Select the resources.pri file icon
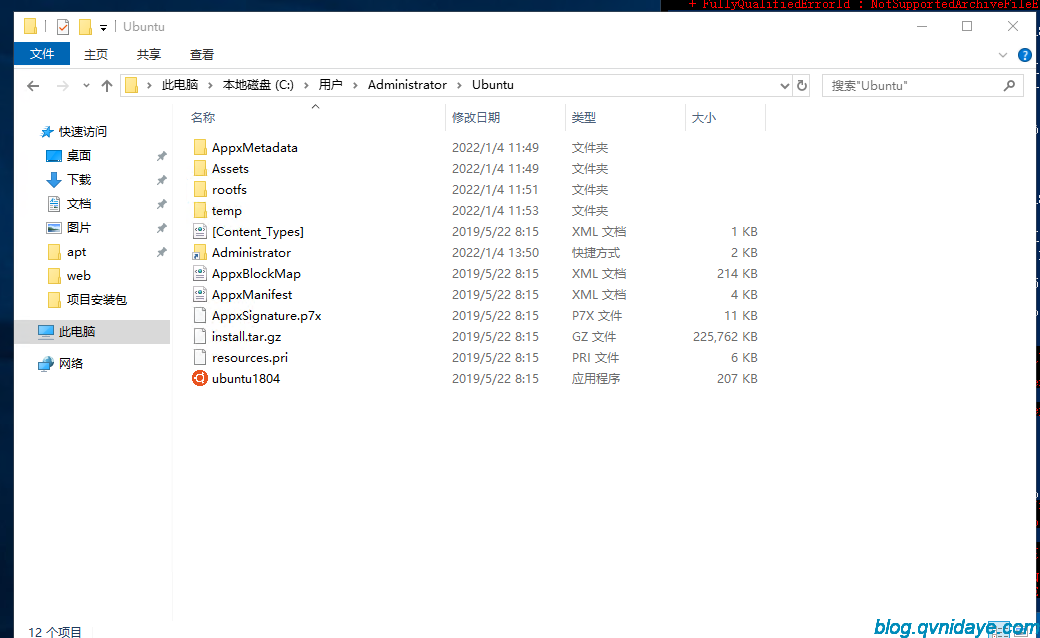Image resolution: width=1040 pixels, height=638 pixels. tap(200, 357)
